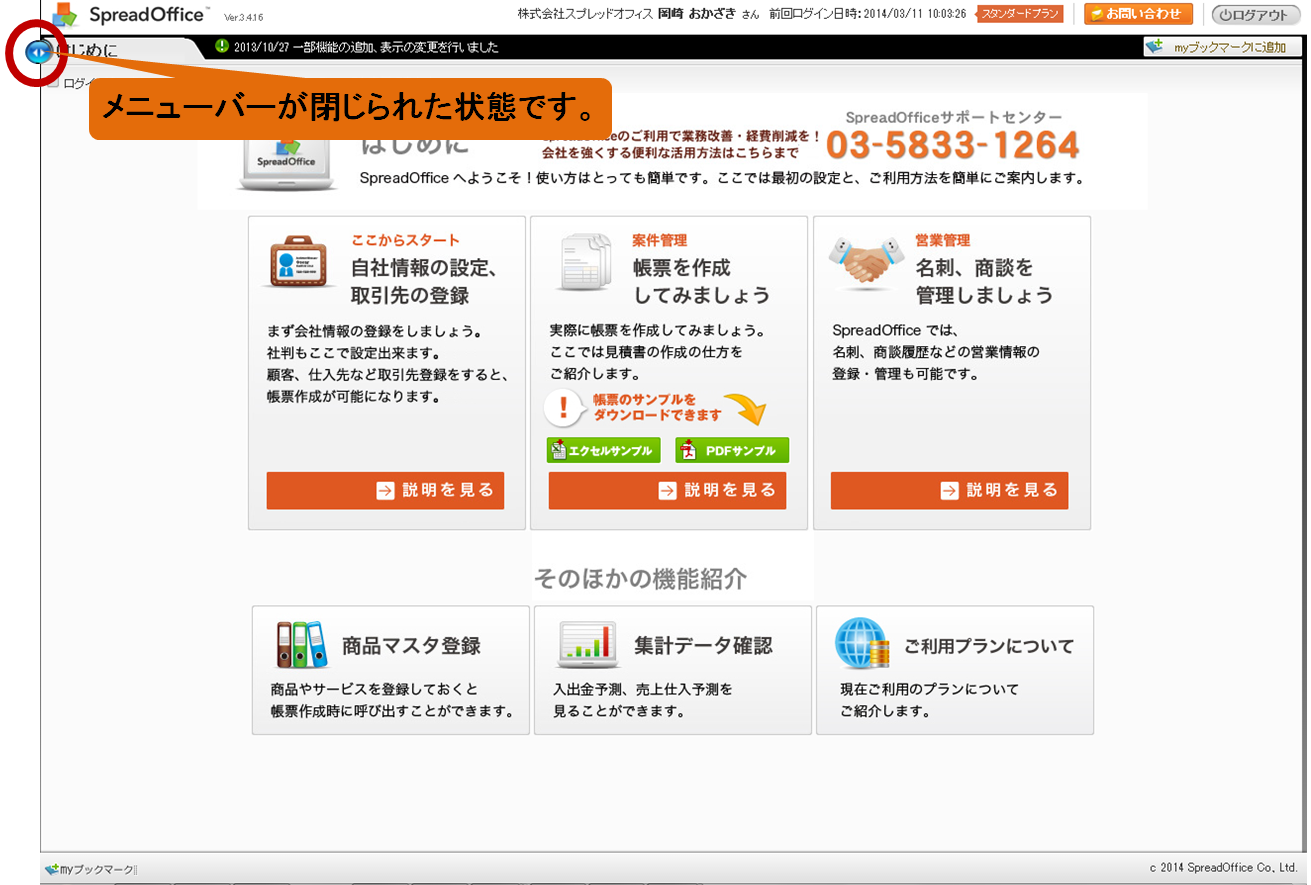Click the blue menu bar toggle arrow icon
1311x885 pixels.
tap(40, 50)
